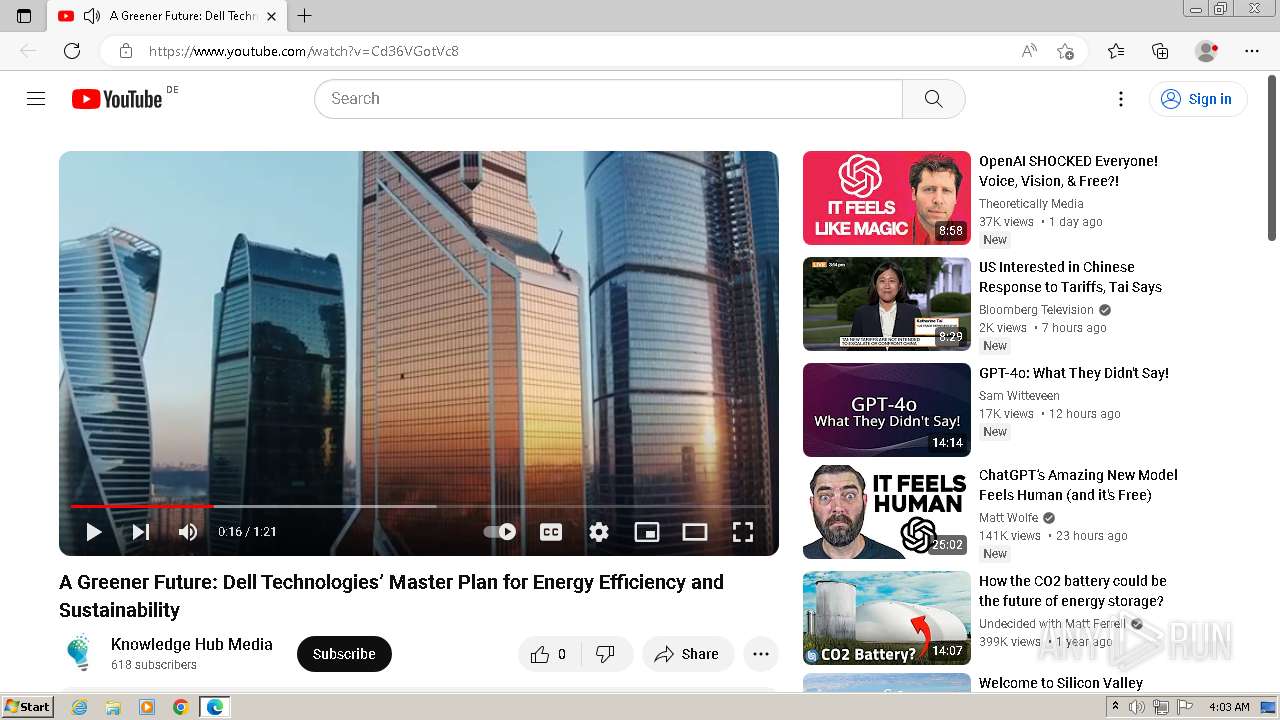This screenshot has height=720, width=1280.
Task: Open player settings gear
Action: pos(599,532)
